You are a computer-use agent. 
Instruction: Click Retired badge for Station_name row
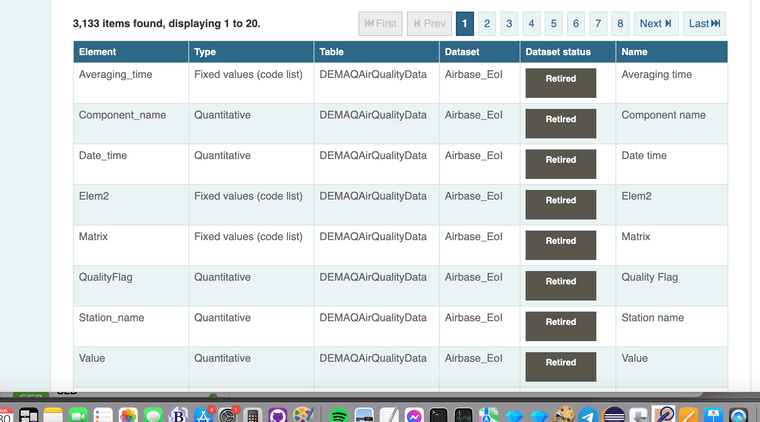click(560, 322)
